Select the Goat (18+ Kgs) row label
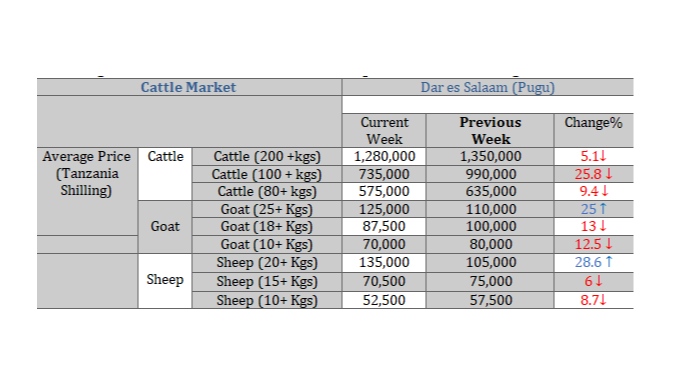This screenshot has height=380, width=676. (x=267, y=226)
